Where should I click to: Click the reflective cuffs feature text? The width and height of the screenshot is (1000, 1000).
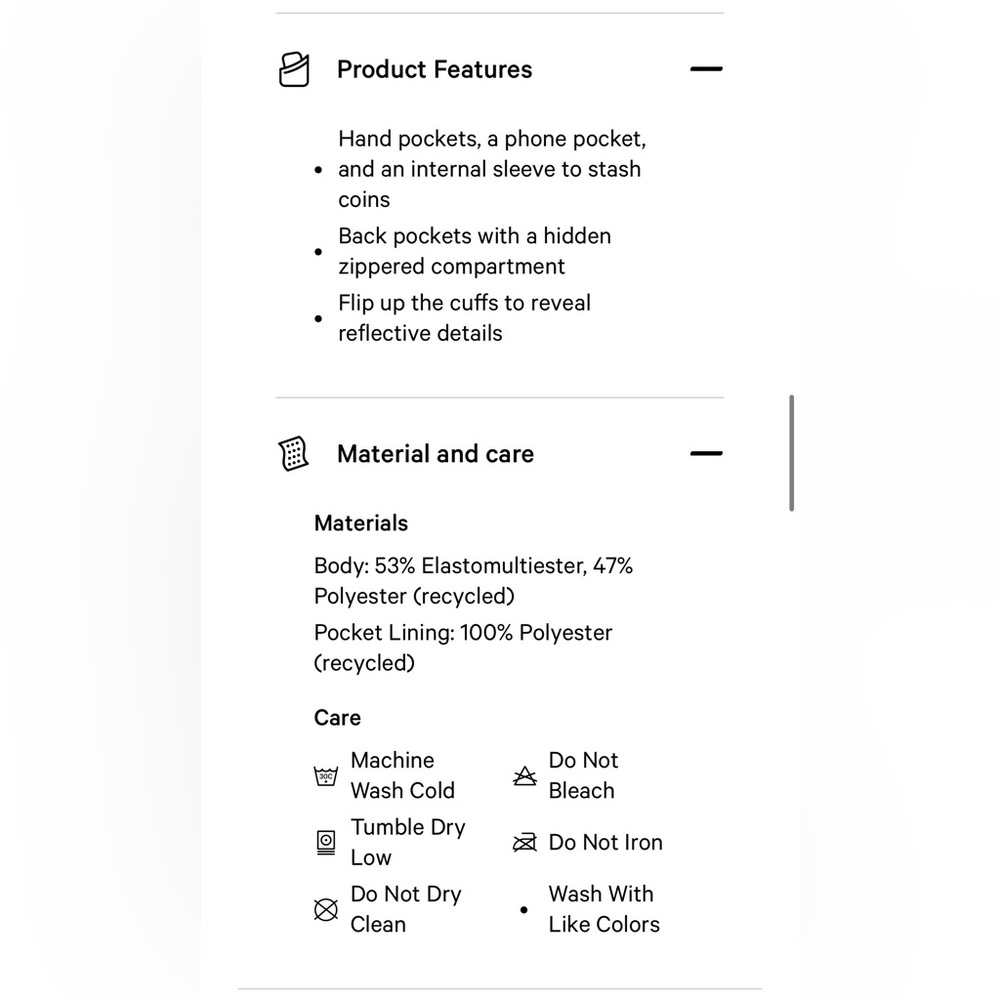(x=464, y=318)
